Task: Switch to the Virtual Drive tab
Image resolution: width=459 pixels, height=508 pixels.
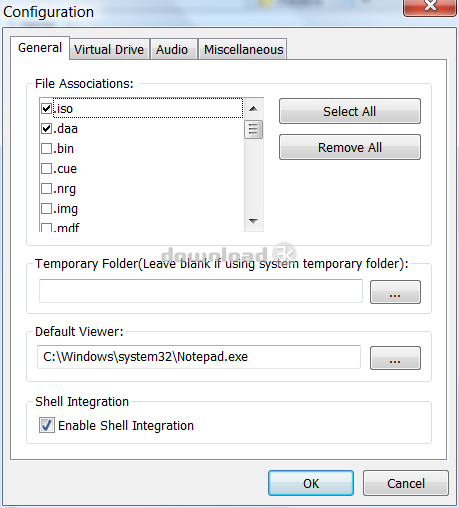Action: point(109,49)
